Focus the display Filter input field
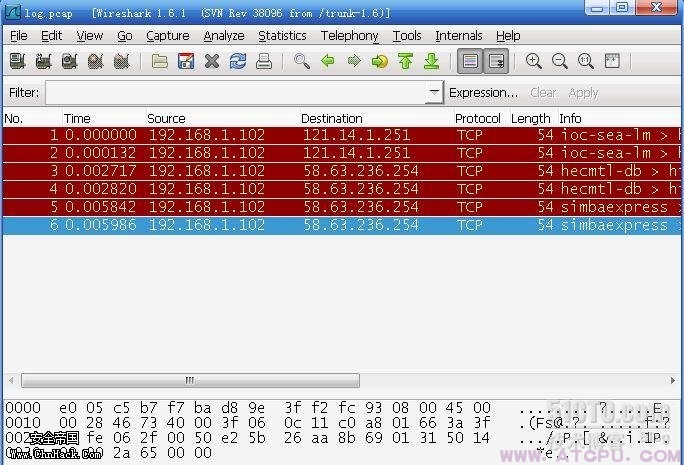Viewport: 684px width, 465px height. 236,92
